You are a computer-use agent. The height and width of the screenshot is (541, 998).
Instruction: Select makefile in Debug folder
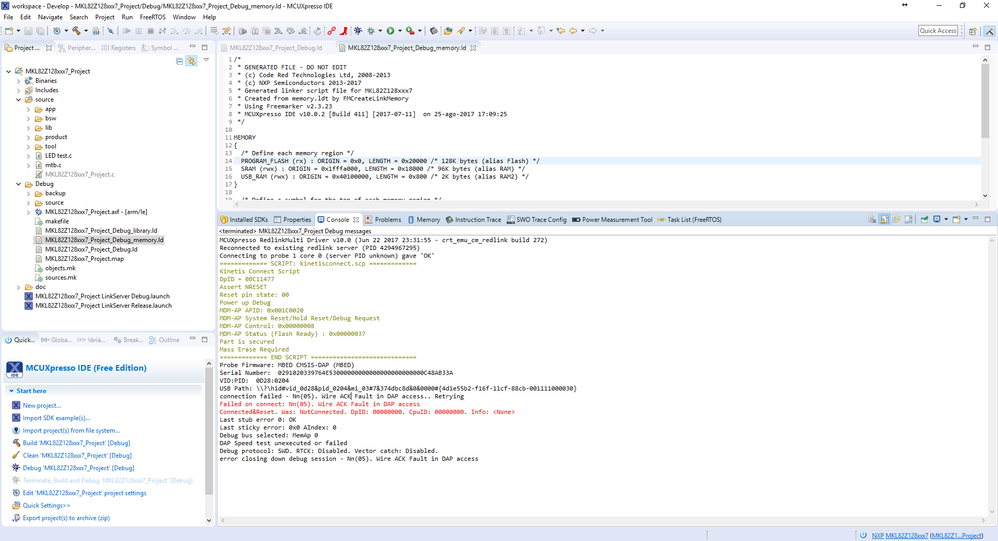(x=57, y=221)
